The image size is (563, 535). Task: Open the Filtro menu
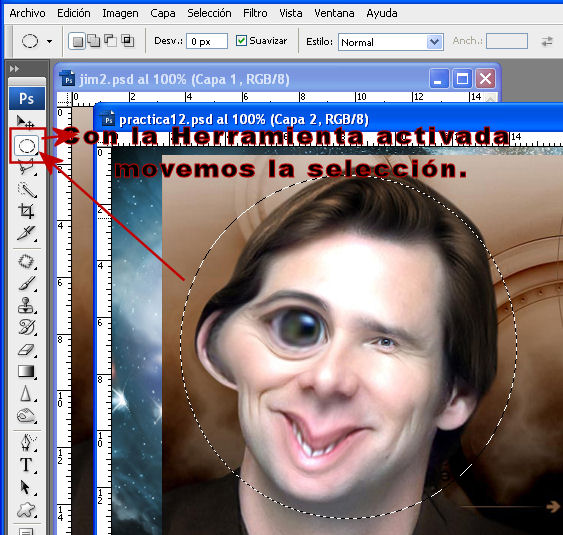pyautogui.click(x=255, y=13)
